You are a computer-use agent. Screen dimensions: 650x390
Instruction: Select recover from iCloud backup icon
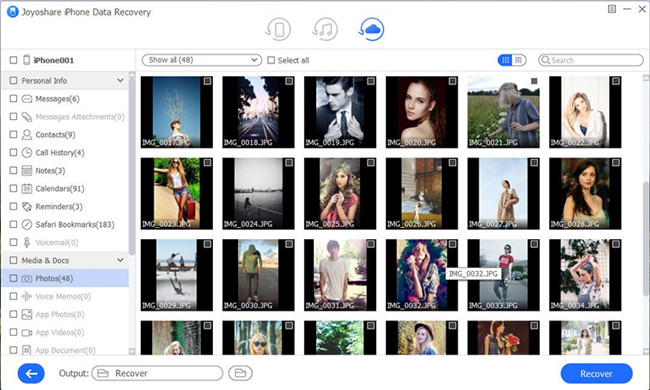click(x=371, y=29)
